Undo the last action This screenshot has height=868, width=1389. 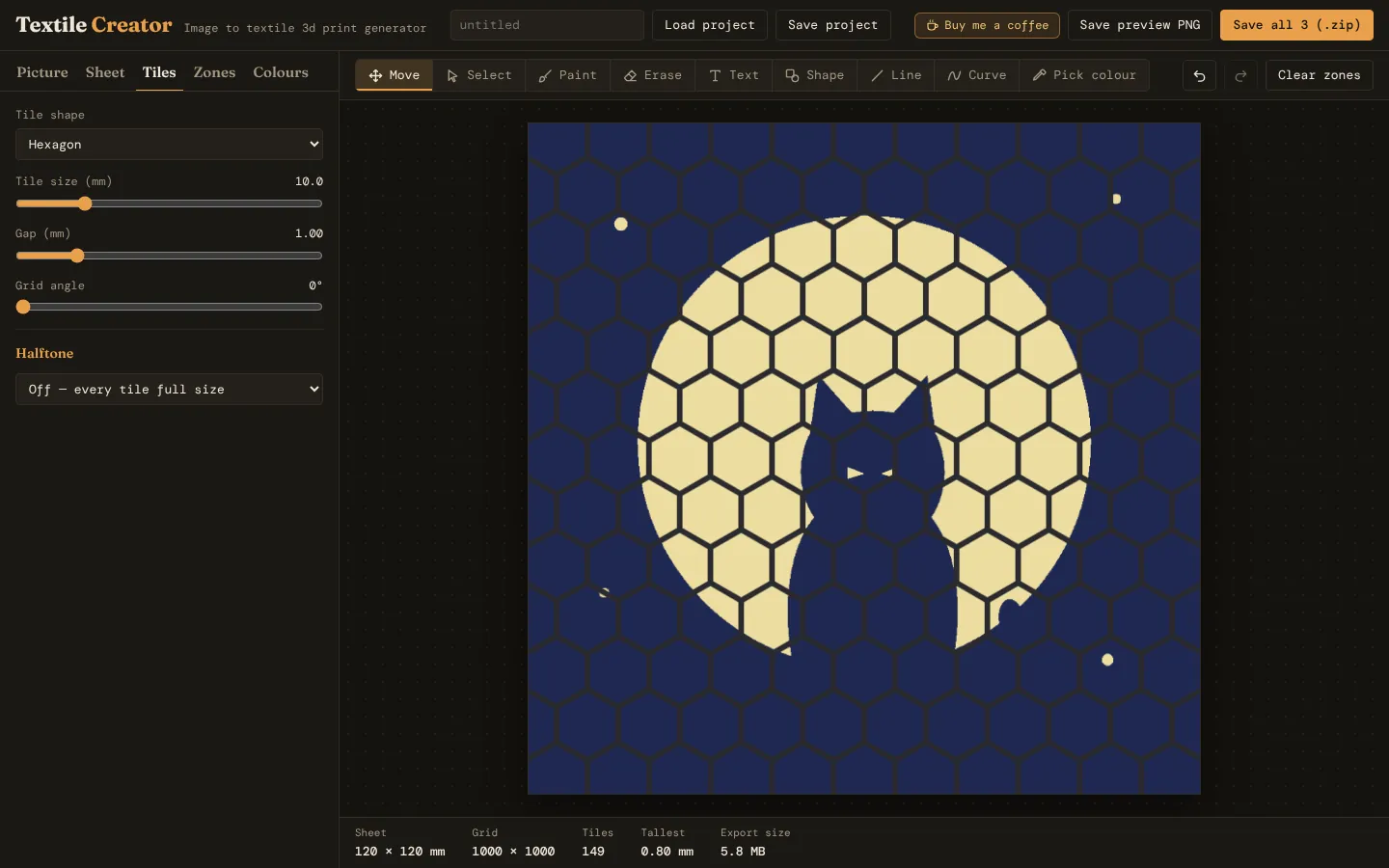1199,75
